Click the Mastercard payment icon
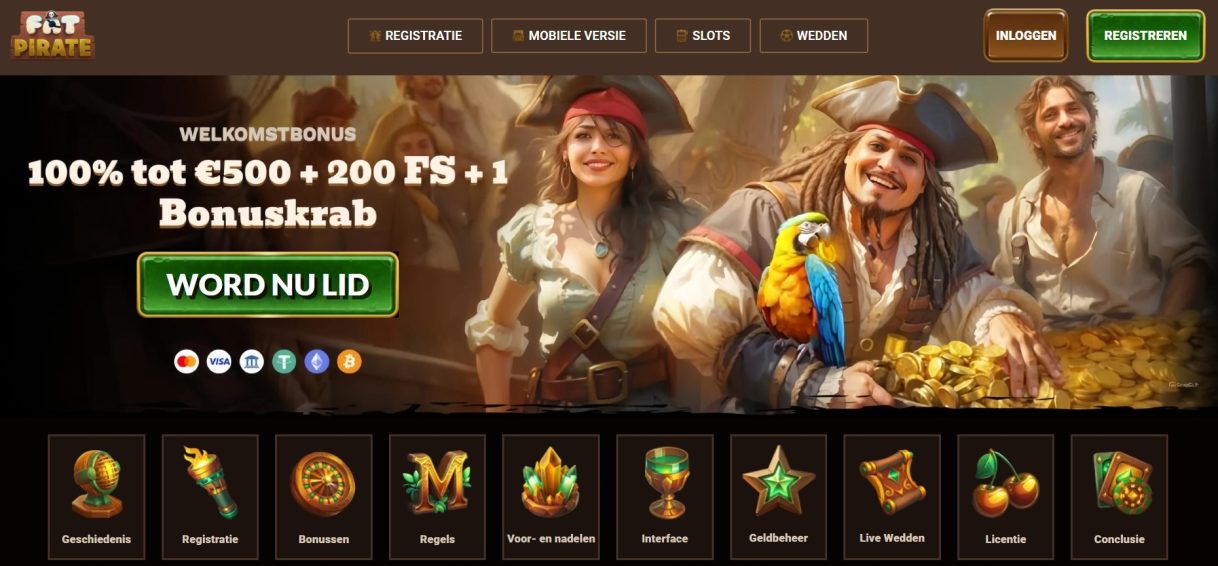The image size is (1218, 566). pyautogui.click(x=186, y=361)
